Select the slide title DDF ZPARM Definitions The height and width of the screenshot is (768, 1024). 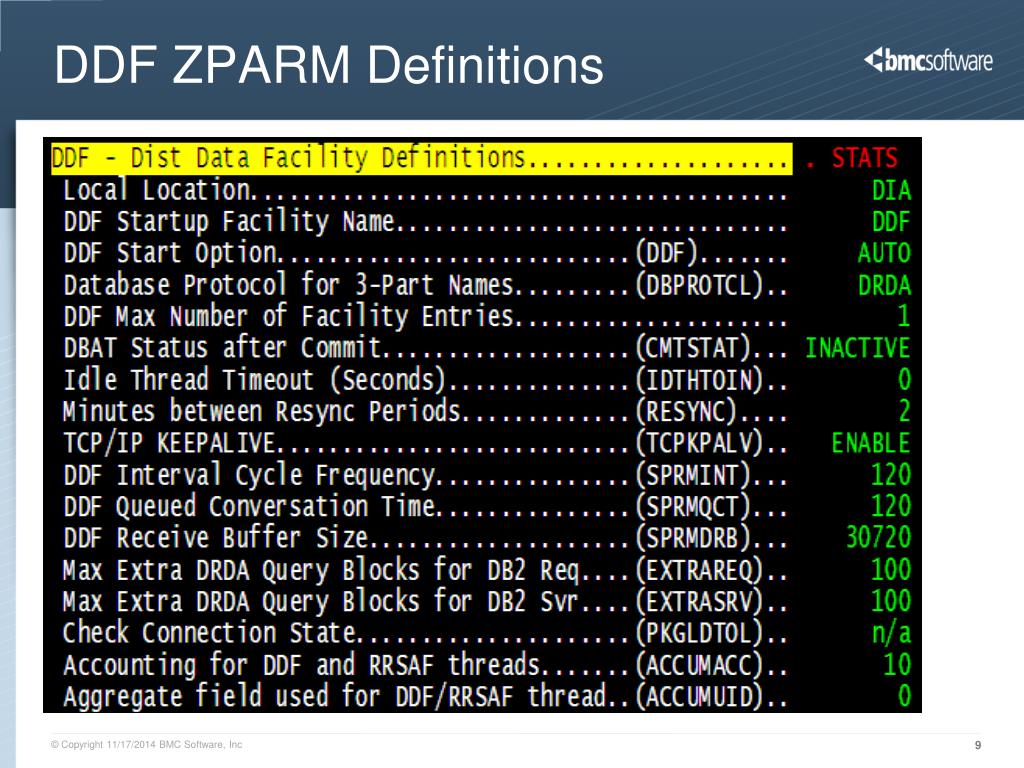329,65
